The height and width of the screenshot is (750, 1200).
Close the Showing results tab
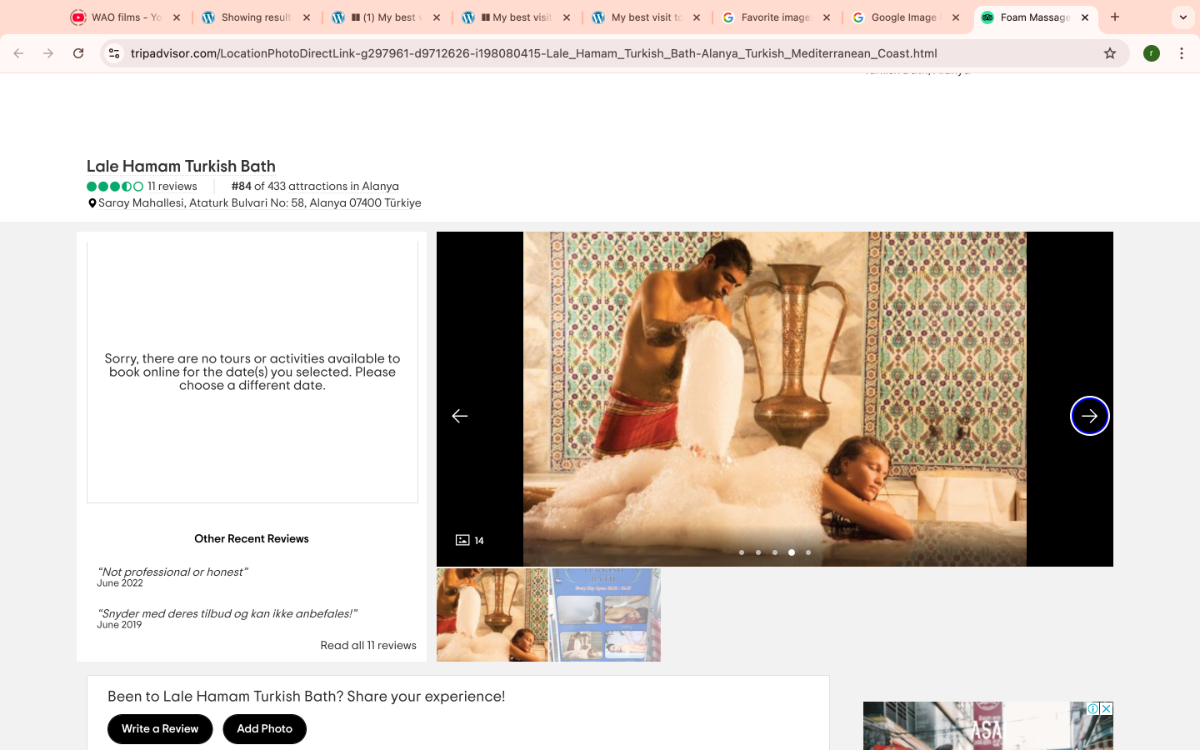point(306,17)
